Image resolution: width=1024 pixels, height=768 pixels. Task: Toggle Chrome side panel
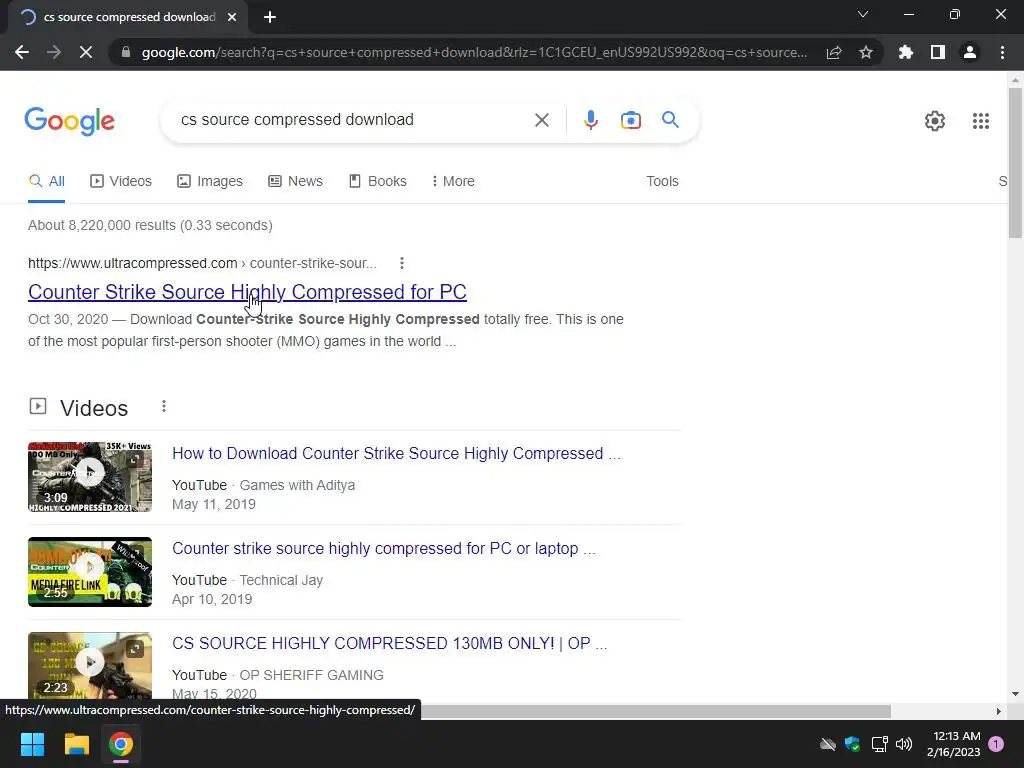click(x=938, y=52)
